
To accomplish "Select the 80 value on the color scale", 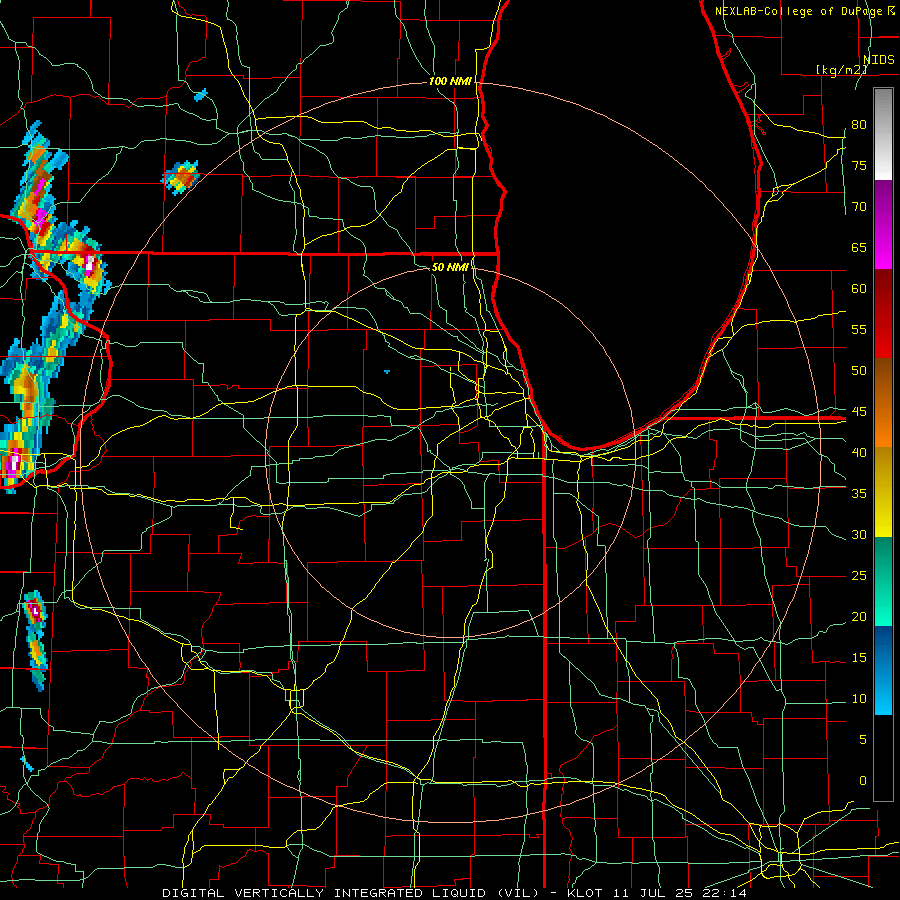I will [x=859, y=125].
